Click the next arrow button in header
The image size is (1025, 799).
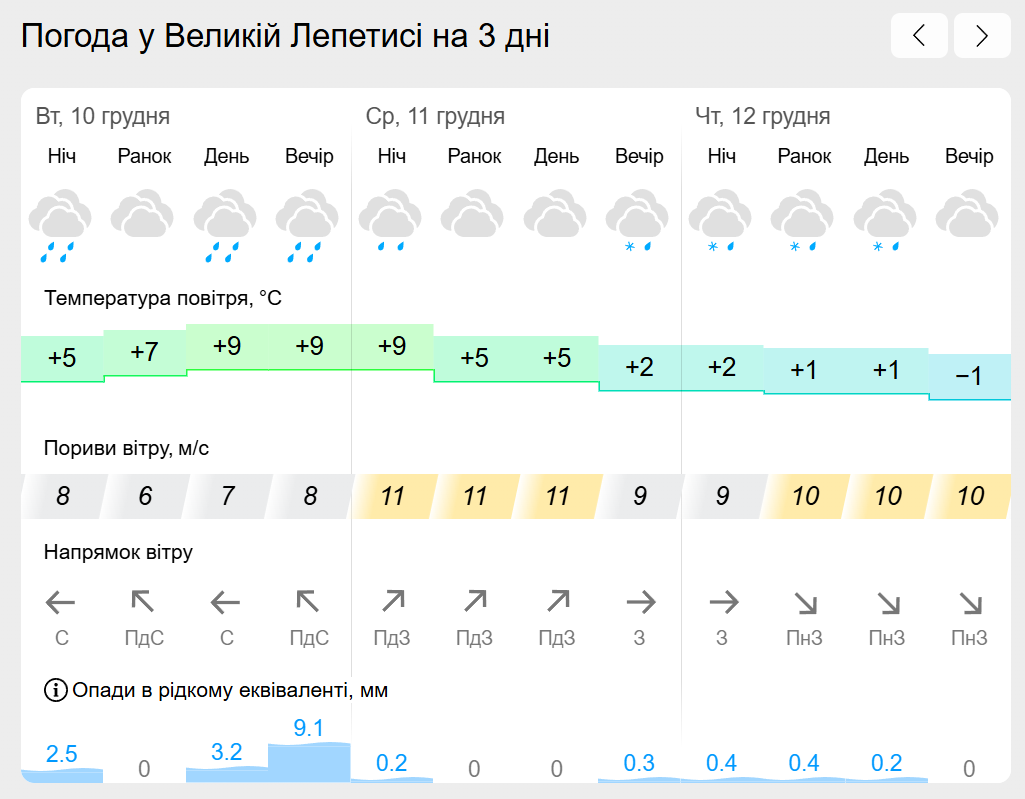coord(982,35)
